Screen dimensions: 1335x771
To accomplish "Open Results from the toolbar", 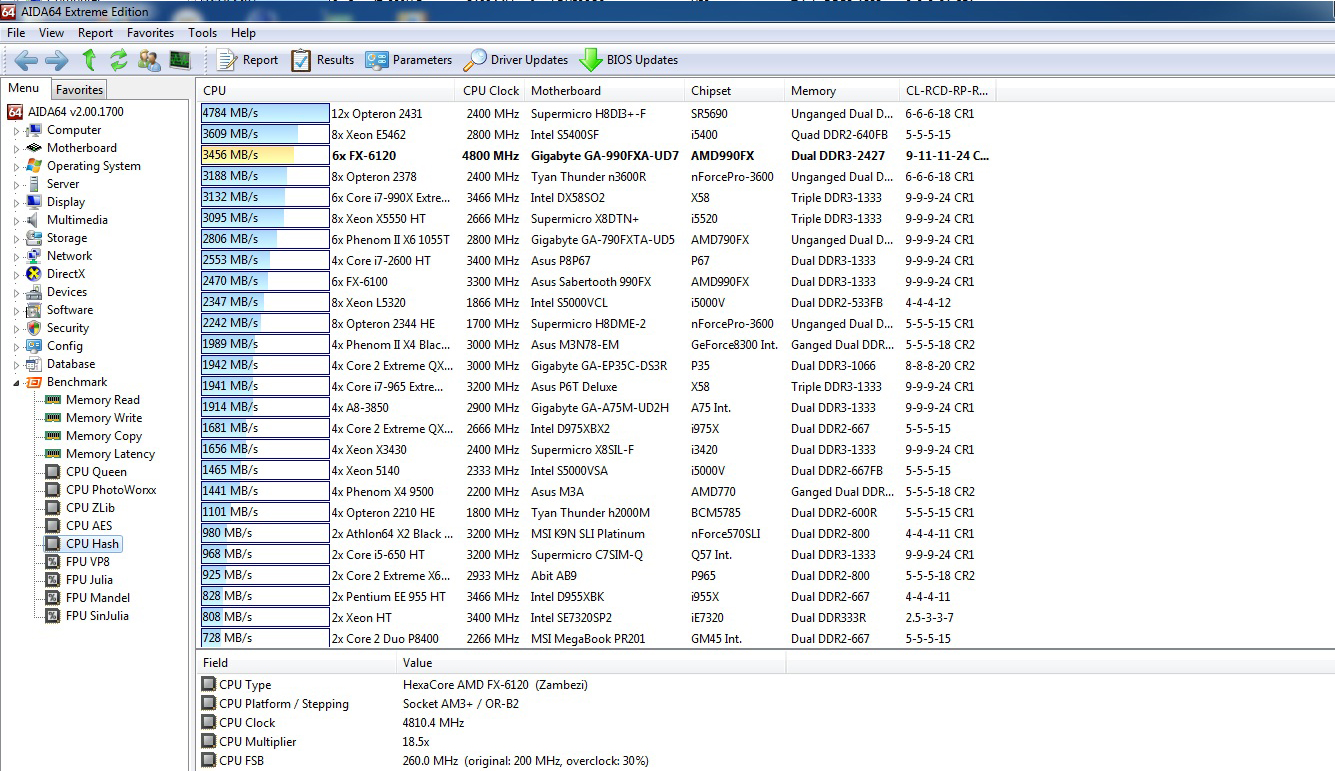I will point(322,60).
